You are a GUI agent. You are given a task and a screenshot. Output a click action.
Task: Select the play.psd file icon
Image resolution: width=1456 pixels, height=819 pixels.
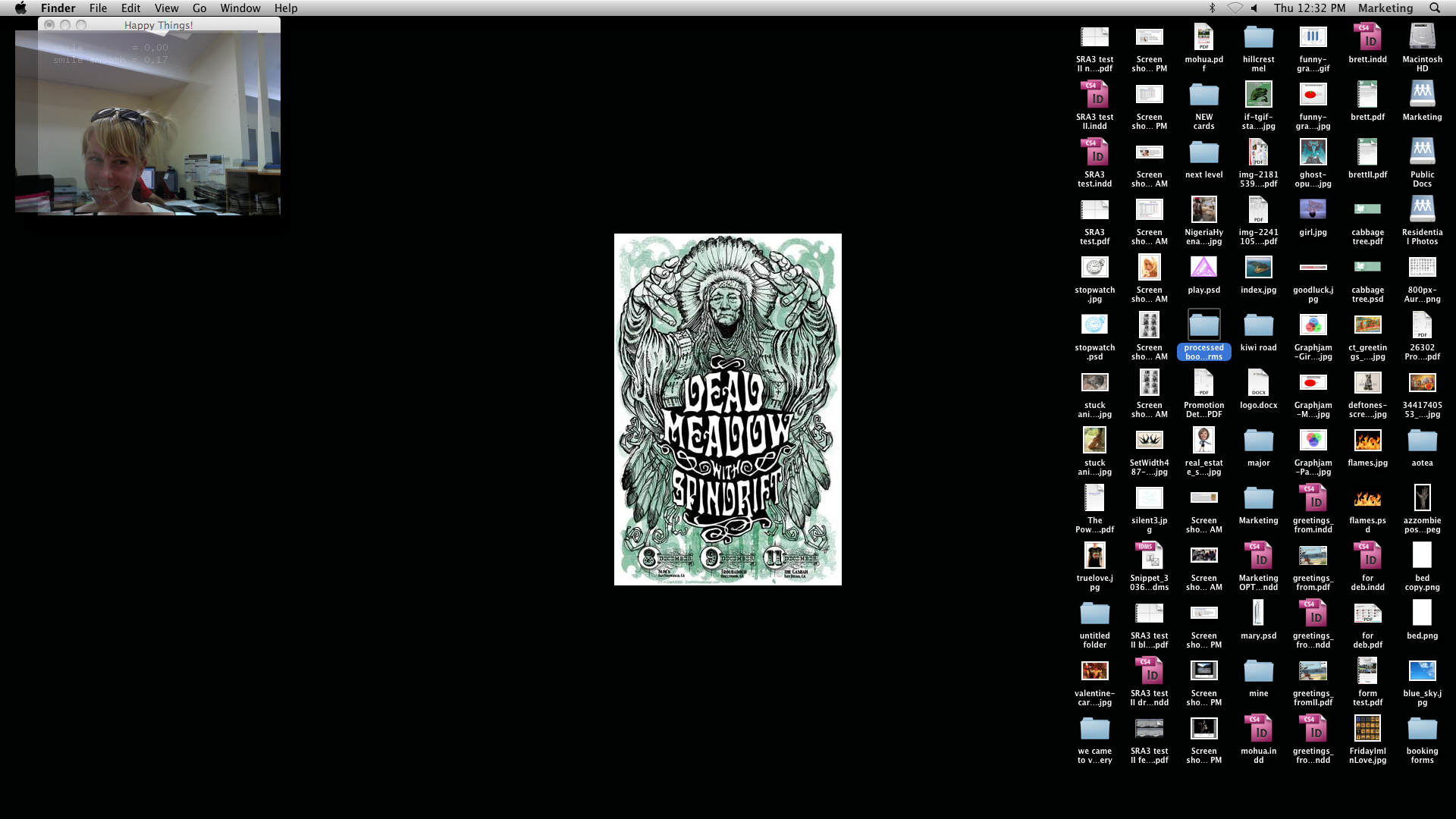click(x=1203, y=268)
